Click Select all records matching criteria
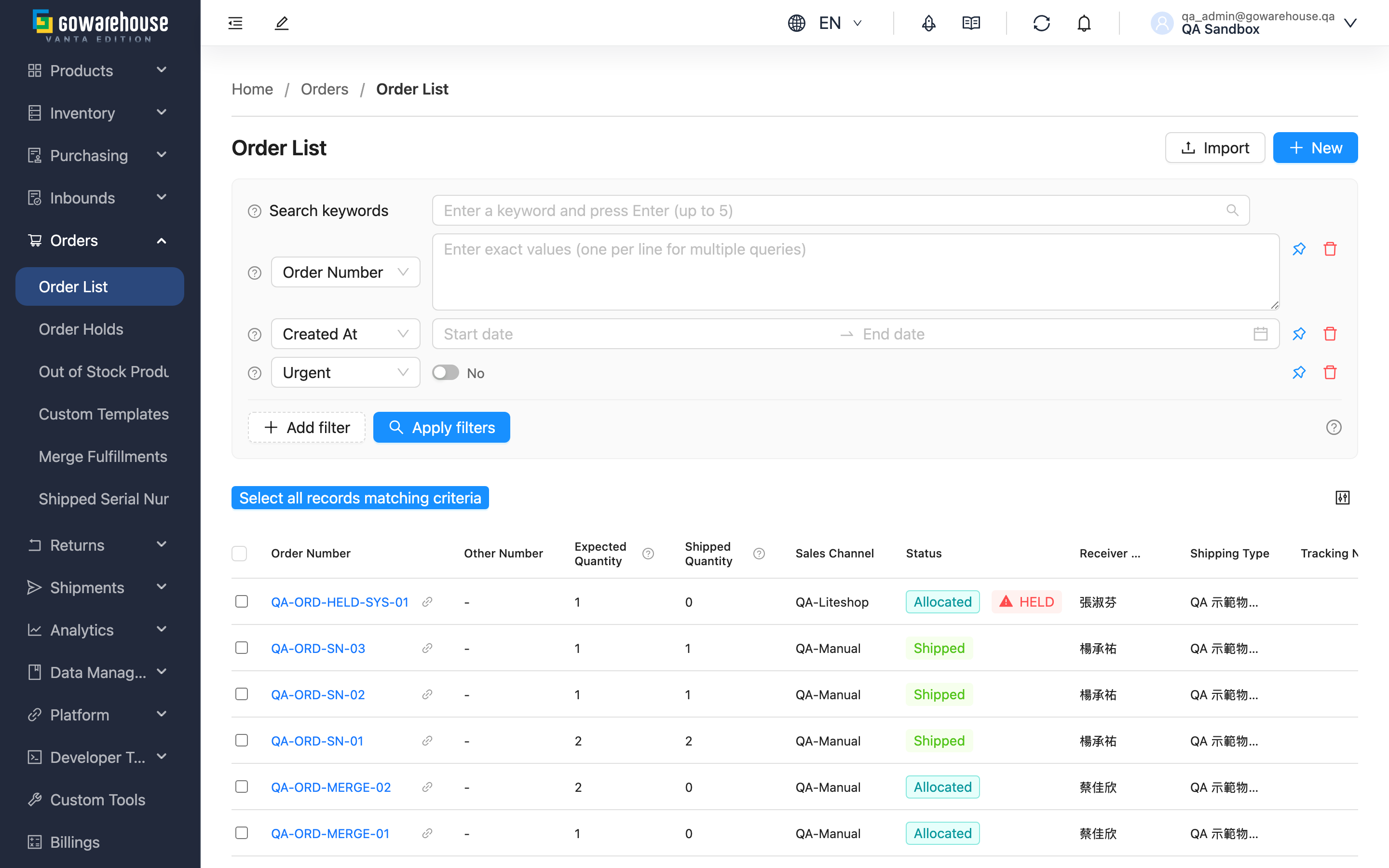 point(360,498)
